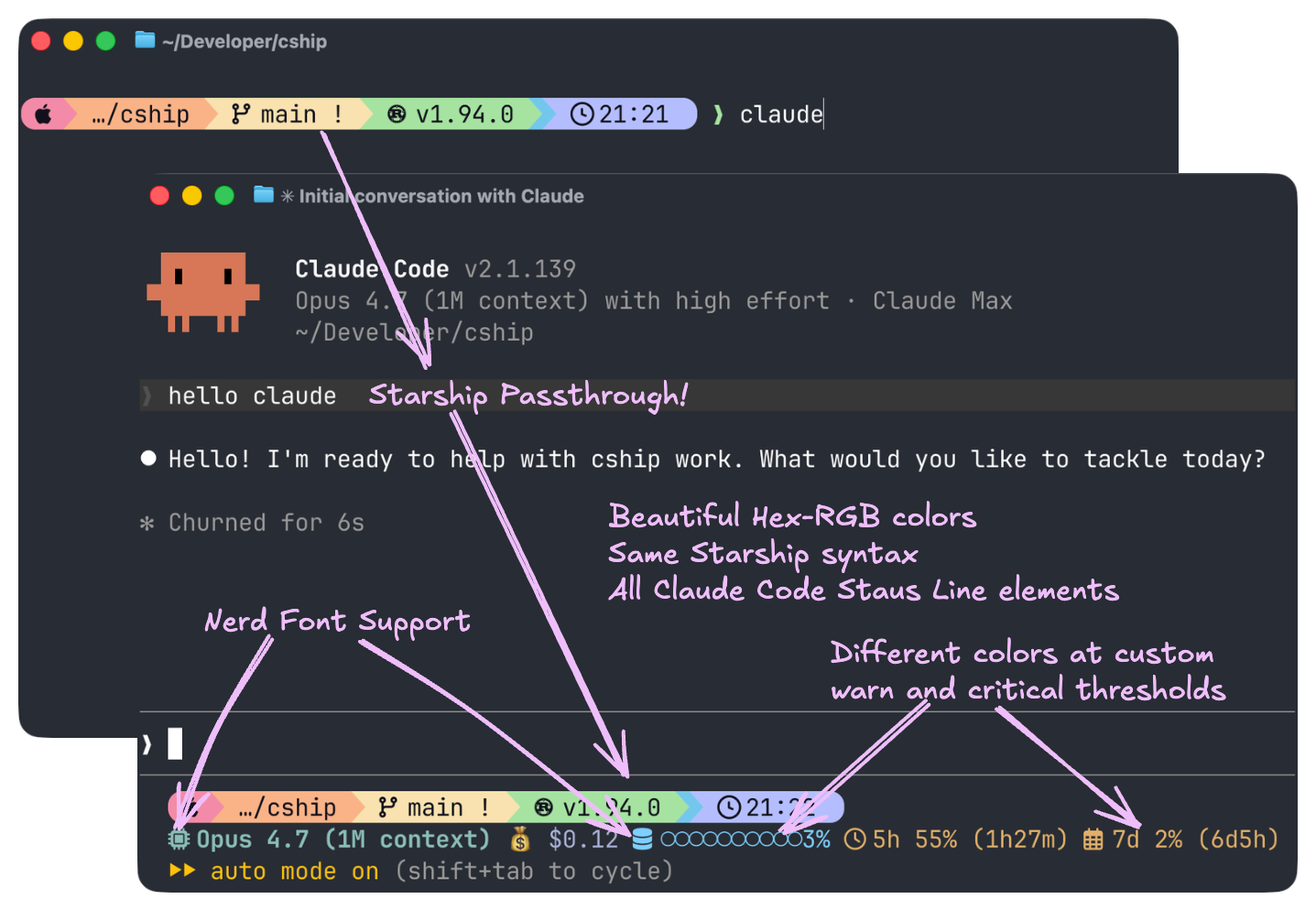Click the "7d 2% (6d5h)" usage entry
This screenshot has width=1316, height=910.
pos(1195,840)
